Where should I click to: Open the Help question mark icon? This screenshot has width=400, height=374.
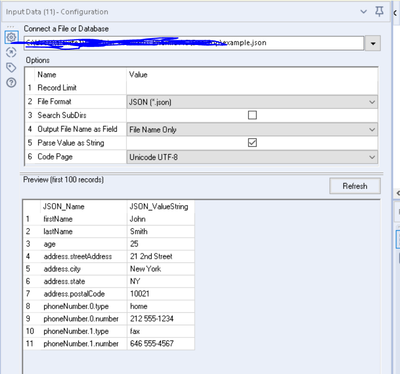pos(11,82)
